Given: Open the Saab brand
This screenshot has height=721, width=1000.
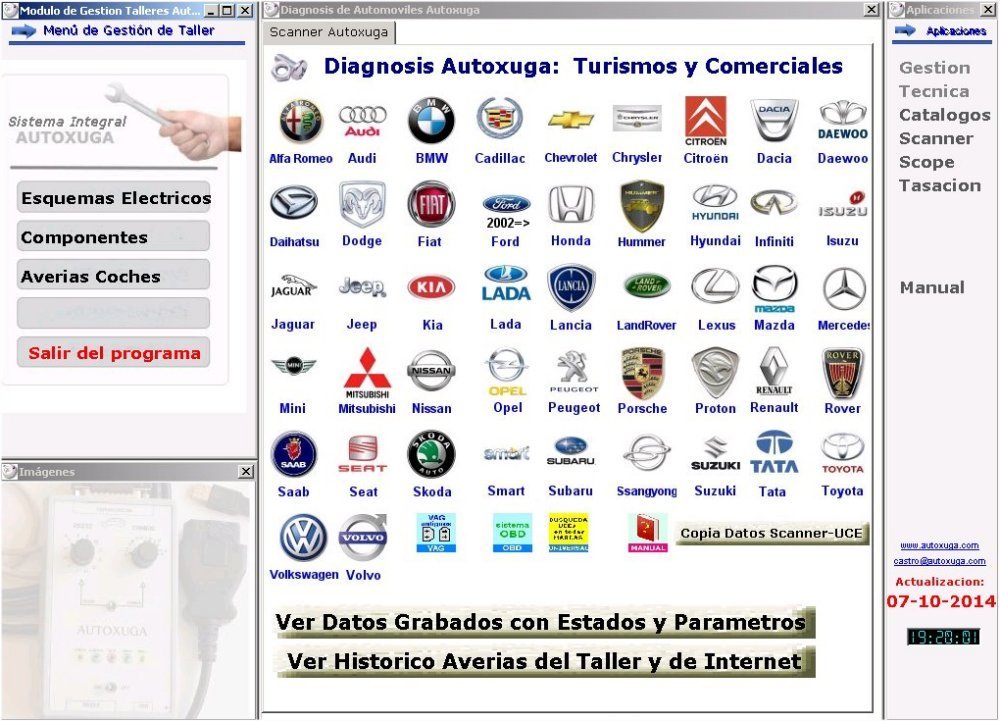Looking at the screenshot, I should point(293,455).
